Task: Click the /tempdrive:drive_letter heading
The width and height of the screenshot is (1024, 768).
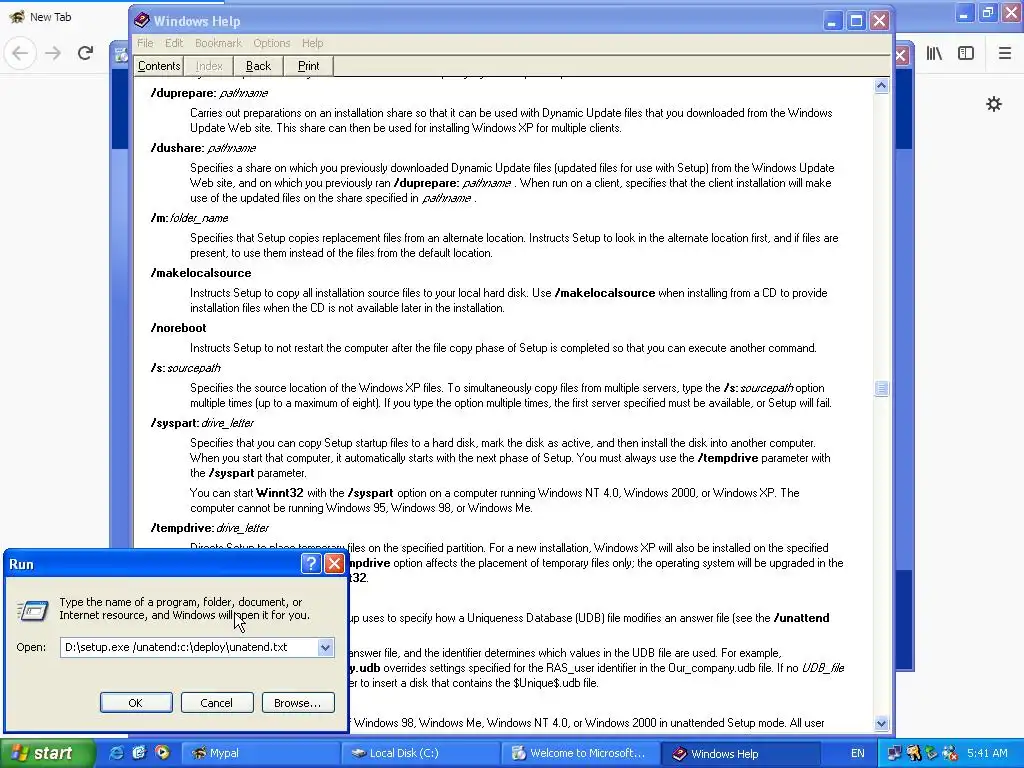Action: click(x=210, y=528)
